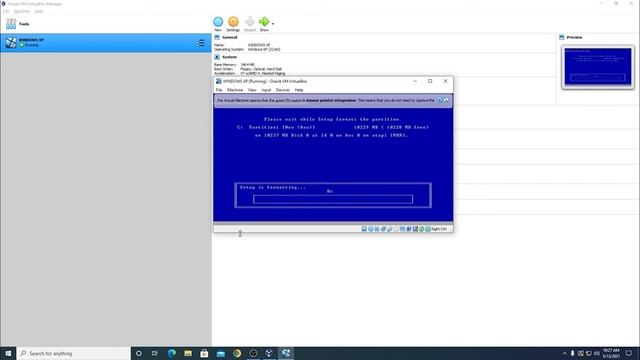Click the formatting progress bar in VM screen
Image resolution: width=640 pixels, height=360 pixels.
[x=333, y=199]
